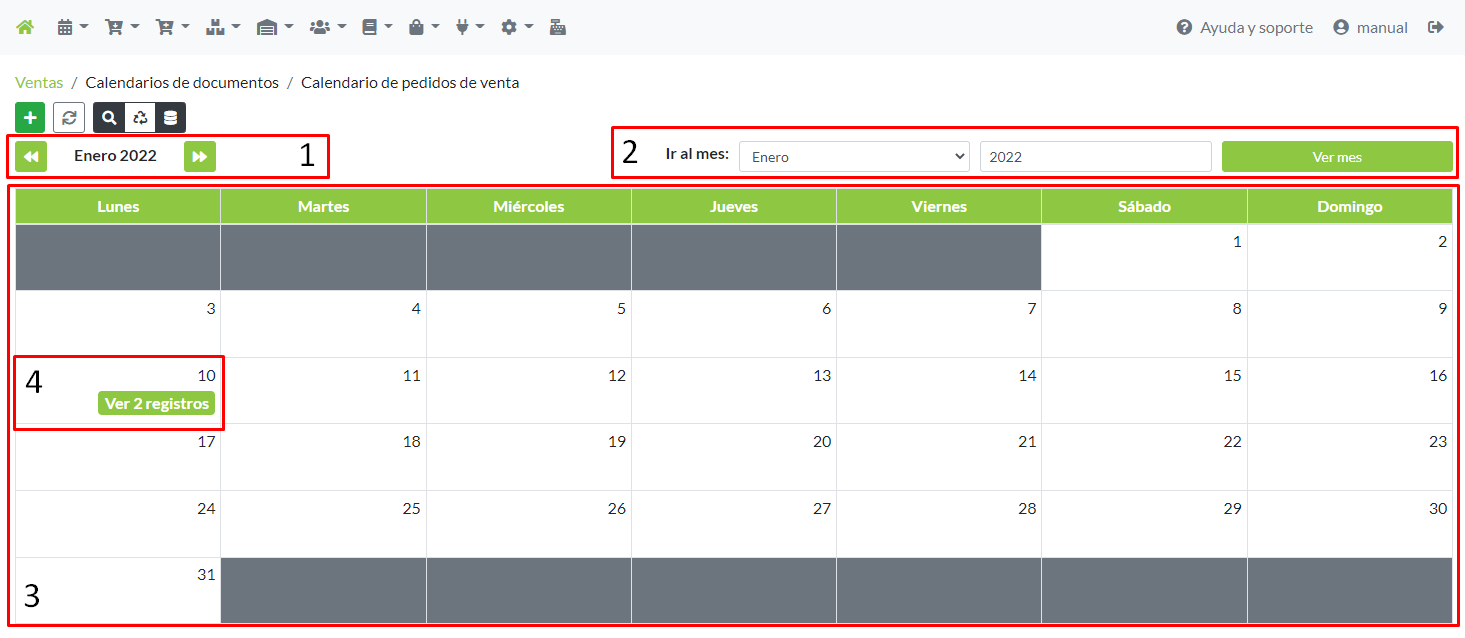This screenshot has width=1465, height=638.
Task: Click the magnifier search icon
Action: click(x=109, y=117)
